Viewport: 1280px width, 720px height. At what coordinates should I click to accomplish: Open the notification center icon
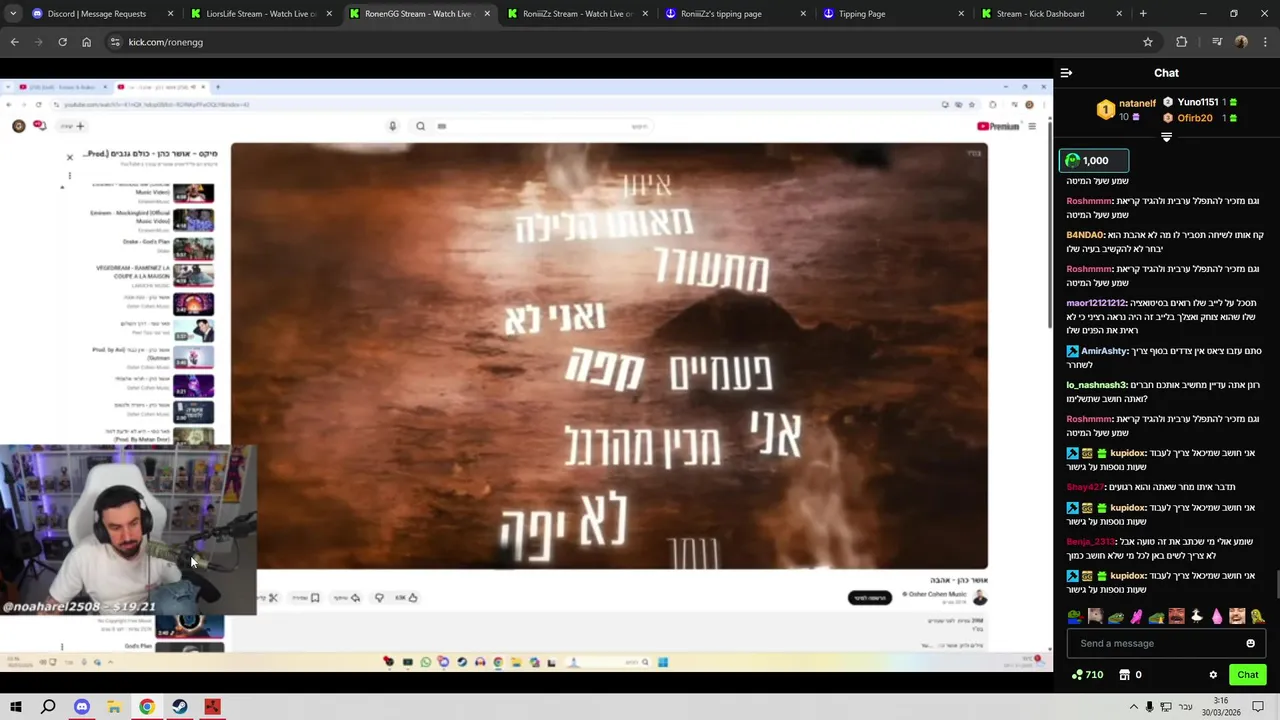pyautogui.click(x=1258, y=707)
